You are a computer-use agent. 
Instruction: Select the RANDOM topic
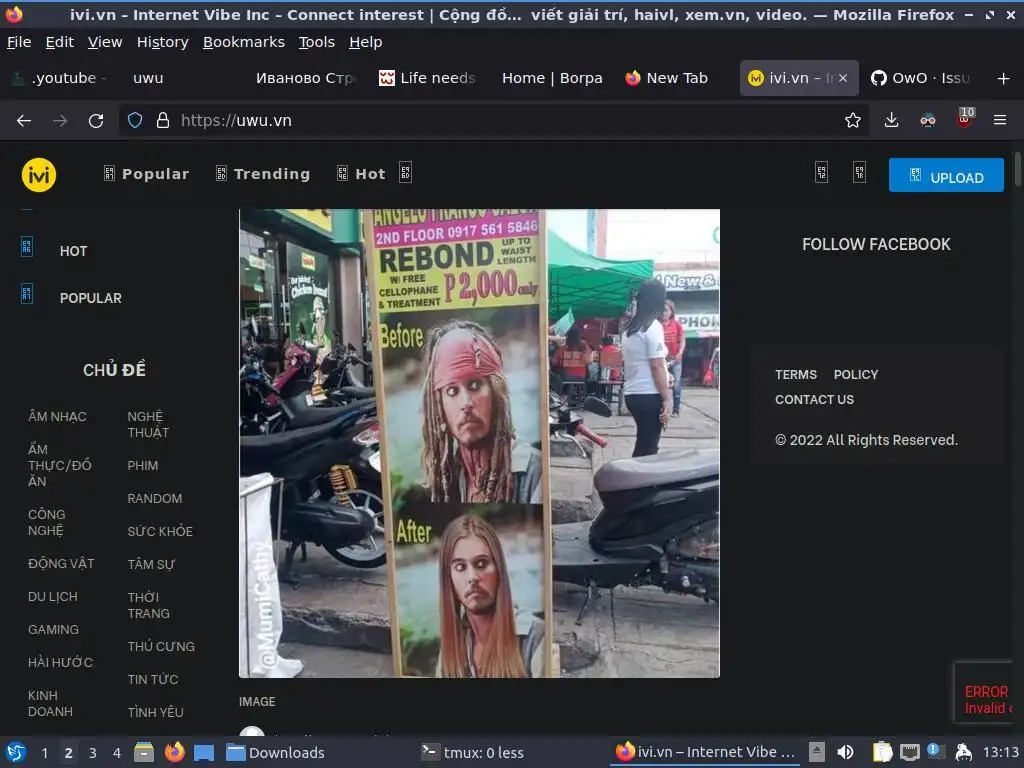[x=155, y=498]
